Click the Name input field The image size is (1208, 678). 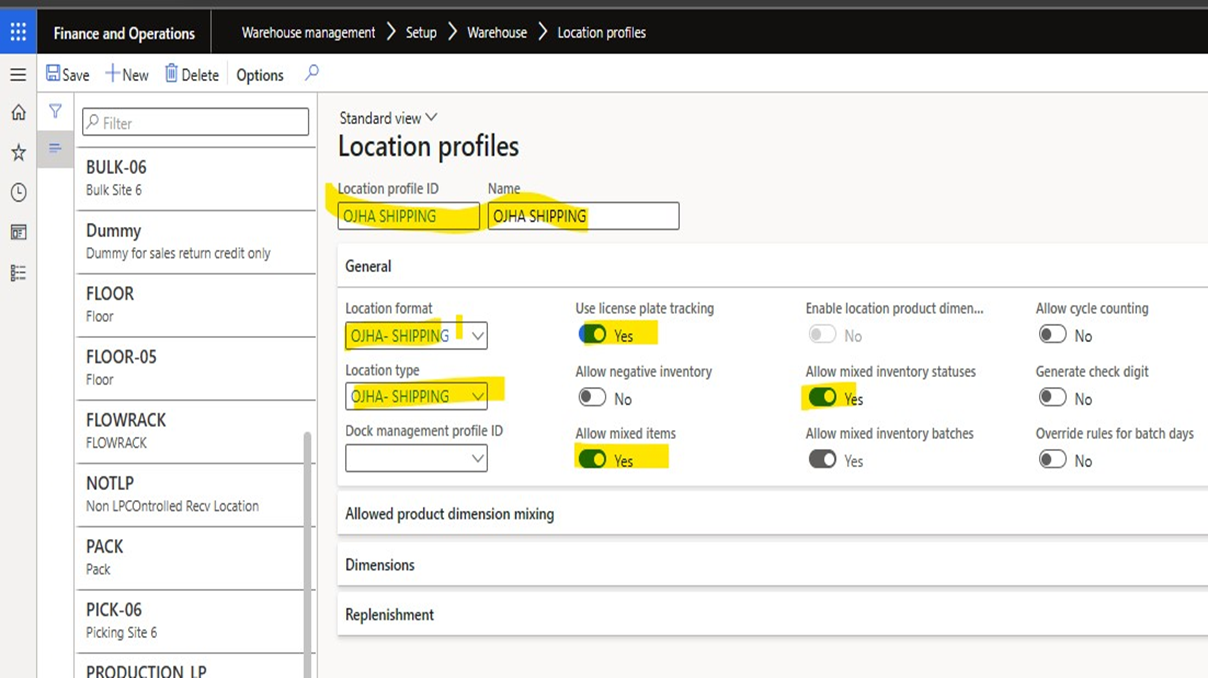pyautogui.click(x=583, y=216)
